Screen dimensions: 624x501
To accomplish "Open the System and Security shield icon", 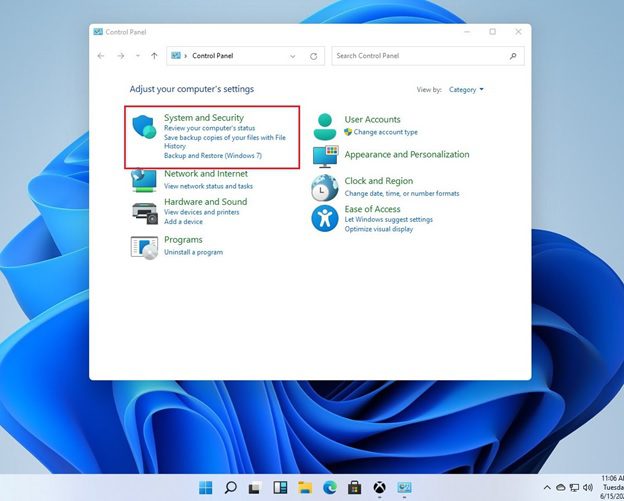I will (144, 127).
